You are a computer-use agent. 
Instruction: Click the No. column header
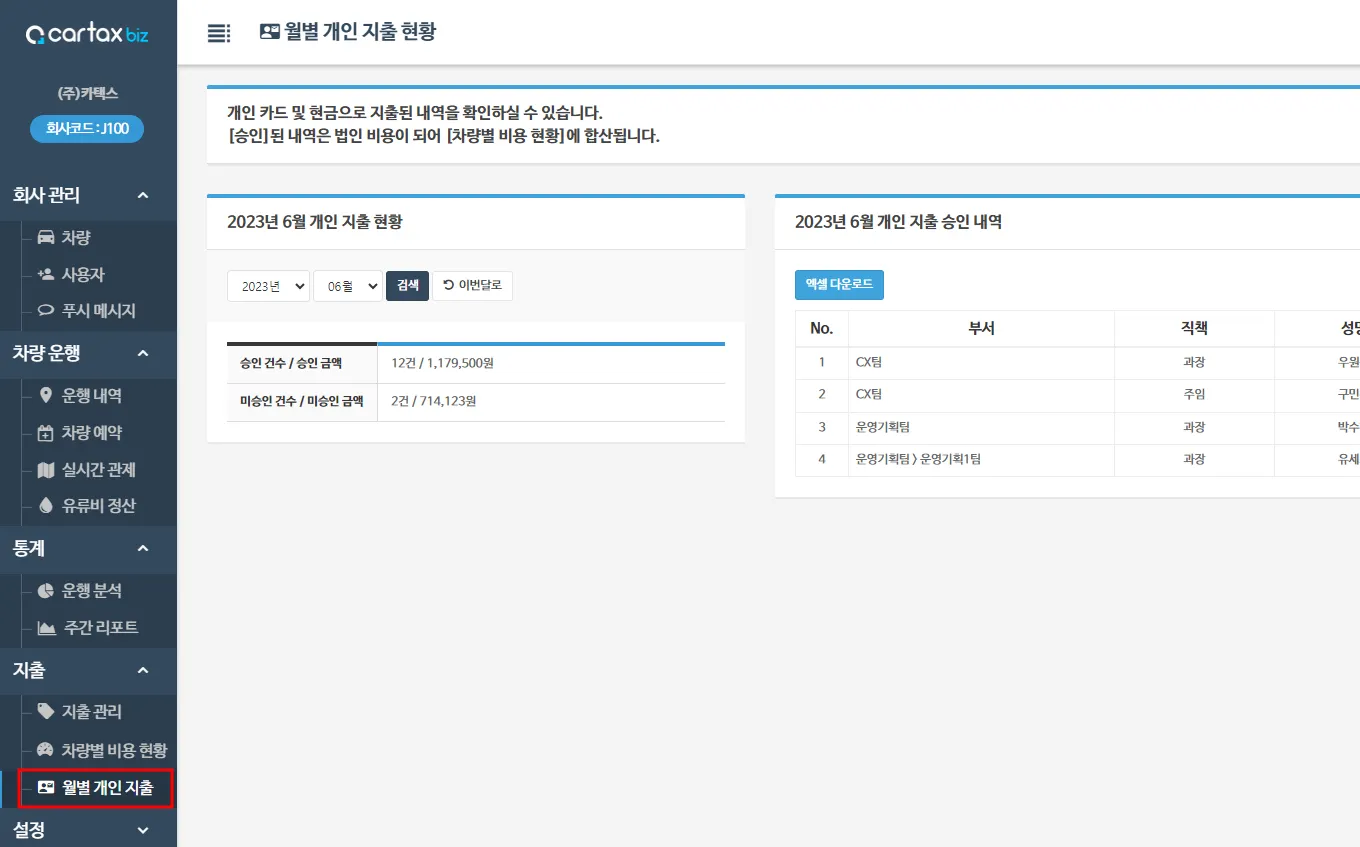tap(822, 328)
